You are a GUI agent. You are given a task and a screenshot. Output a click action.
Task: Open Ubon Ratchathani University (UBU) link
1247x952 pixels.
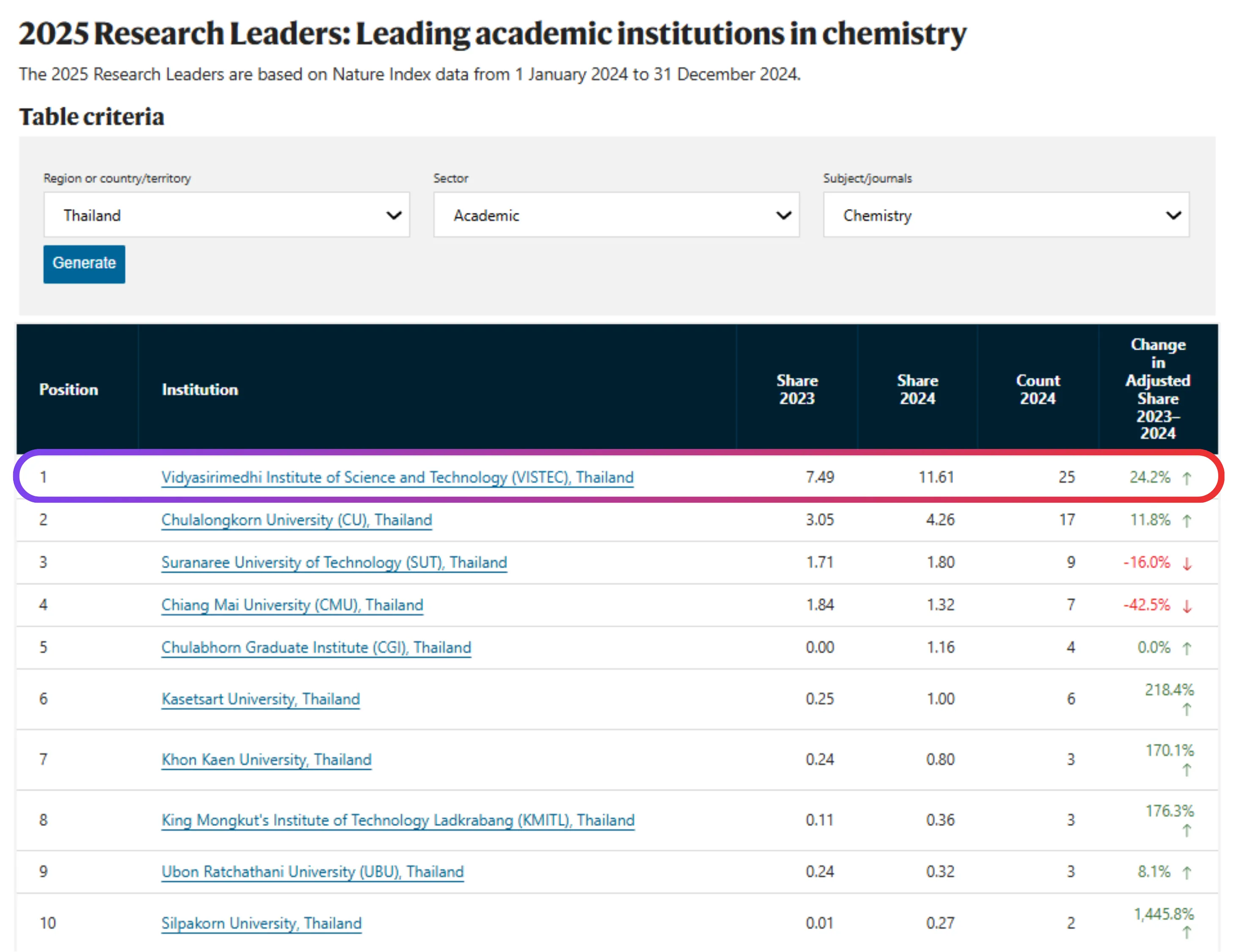coord(312,872)
